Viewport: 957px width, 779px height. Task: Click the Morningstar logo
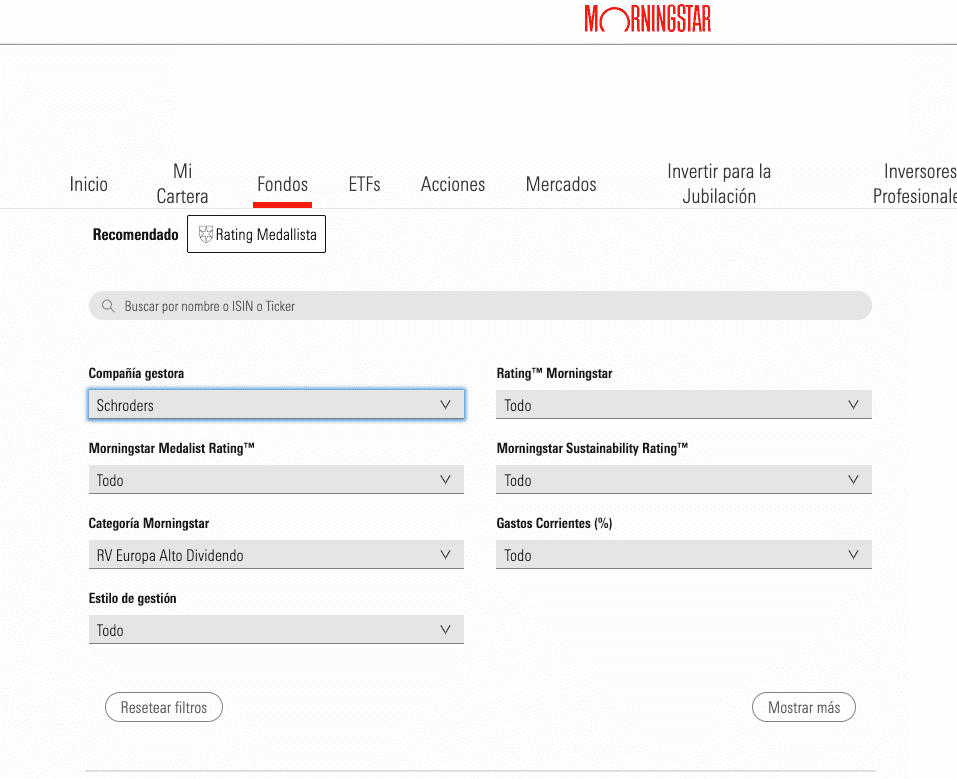point(648,19)
